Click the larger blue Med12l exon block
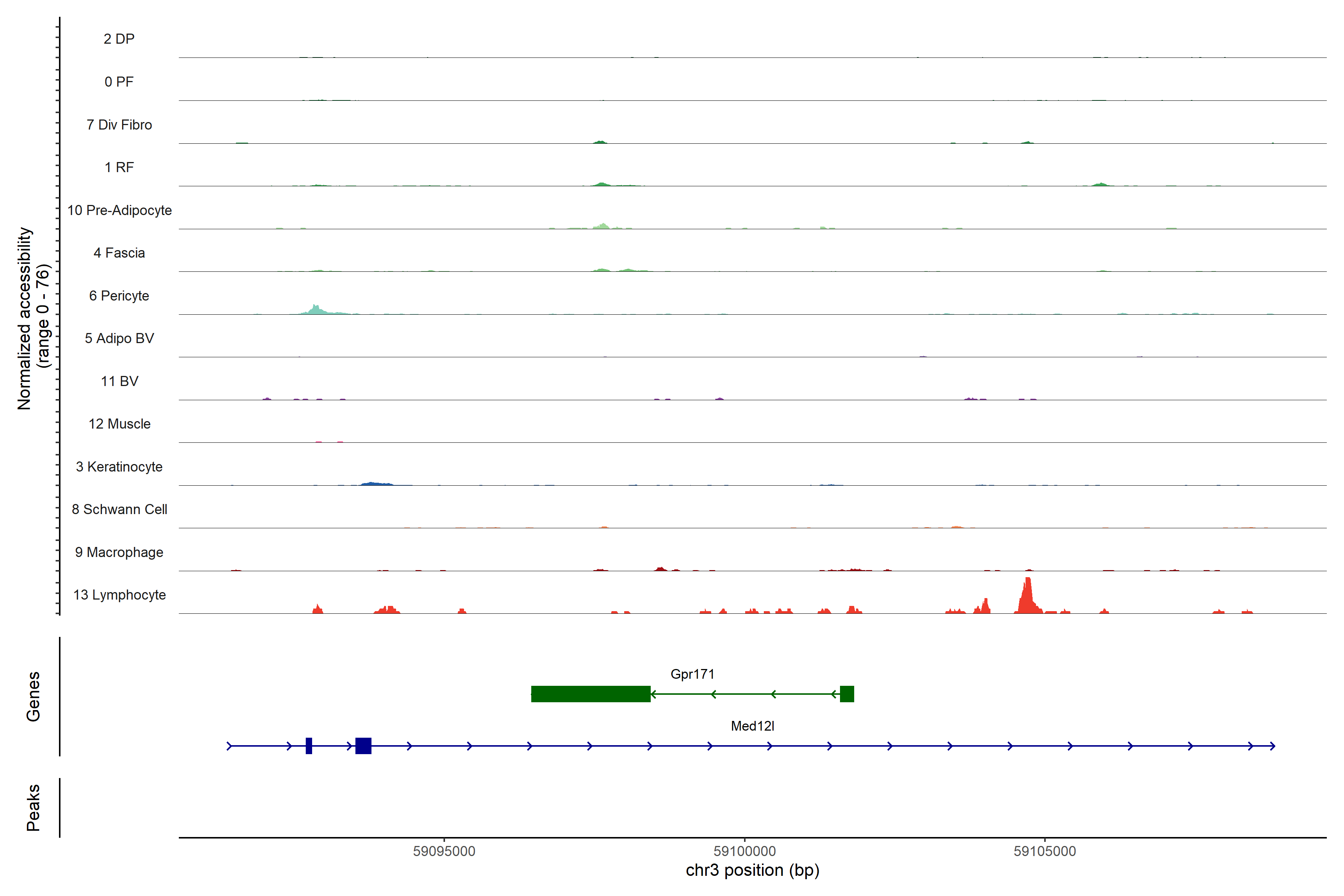Screen dimensions: 1344x896 click(x=363, y=746)
